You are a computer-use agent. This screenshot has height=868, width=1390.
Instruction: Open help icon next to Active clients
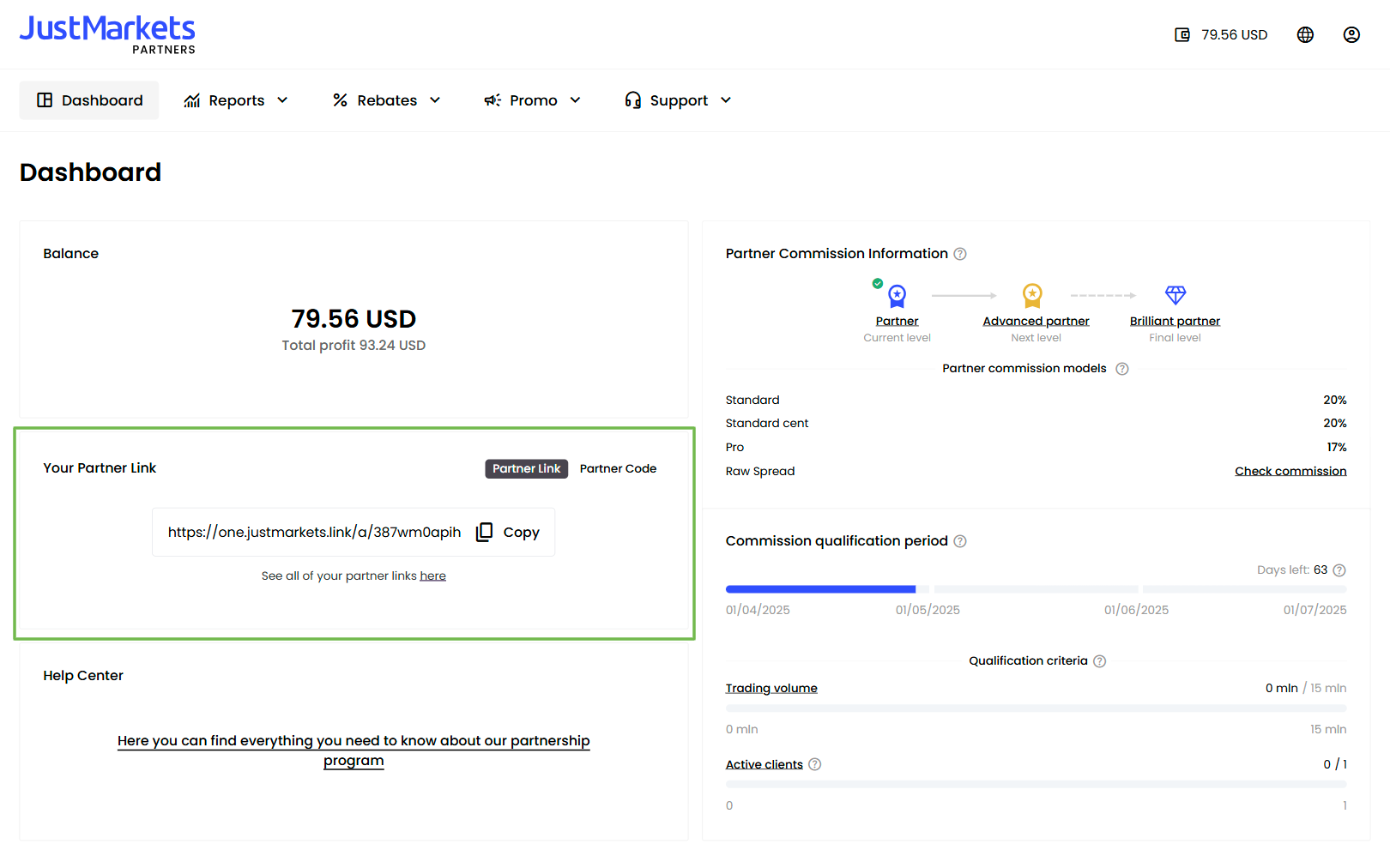click(815, 764)
